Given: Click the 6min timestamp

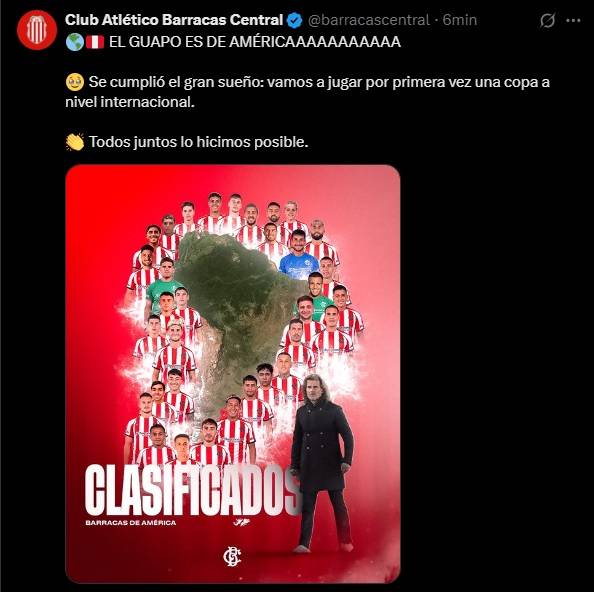Looking at the screenshot, I should [460, 20].
